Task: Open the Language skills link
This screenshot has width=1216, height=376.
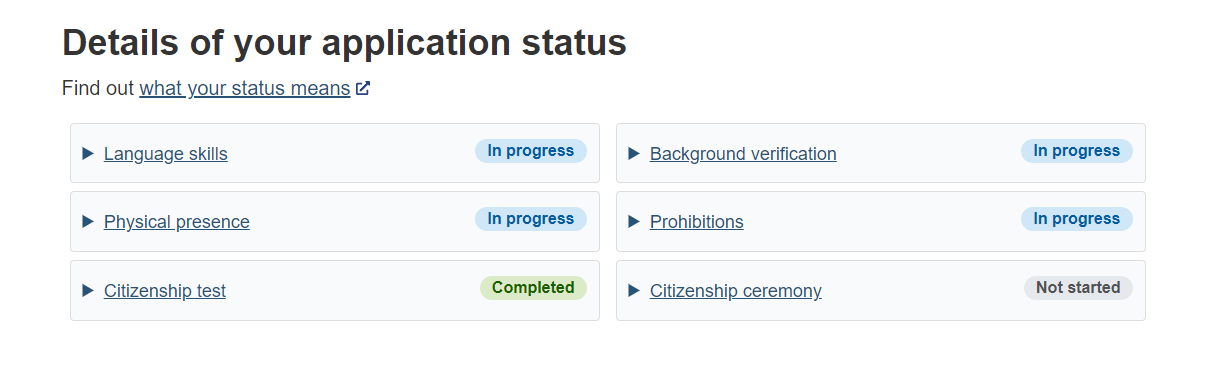Action: tap(166, 154)
